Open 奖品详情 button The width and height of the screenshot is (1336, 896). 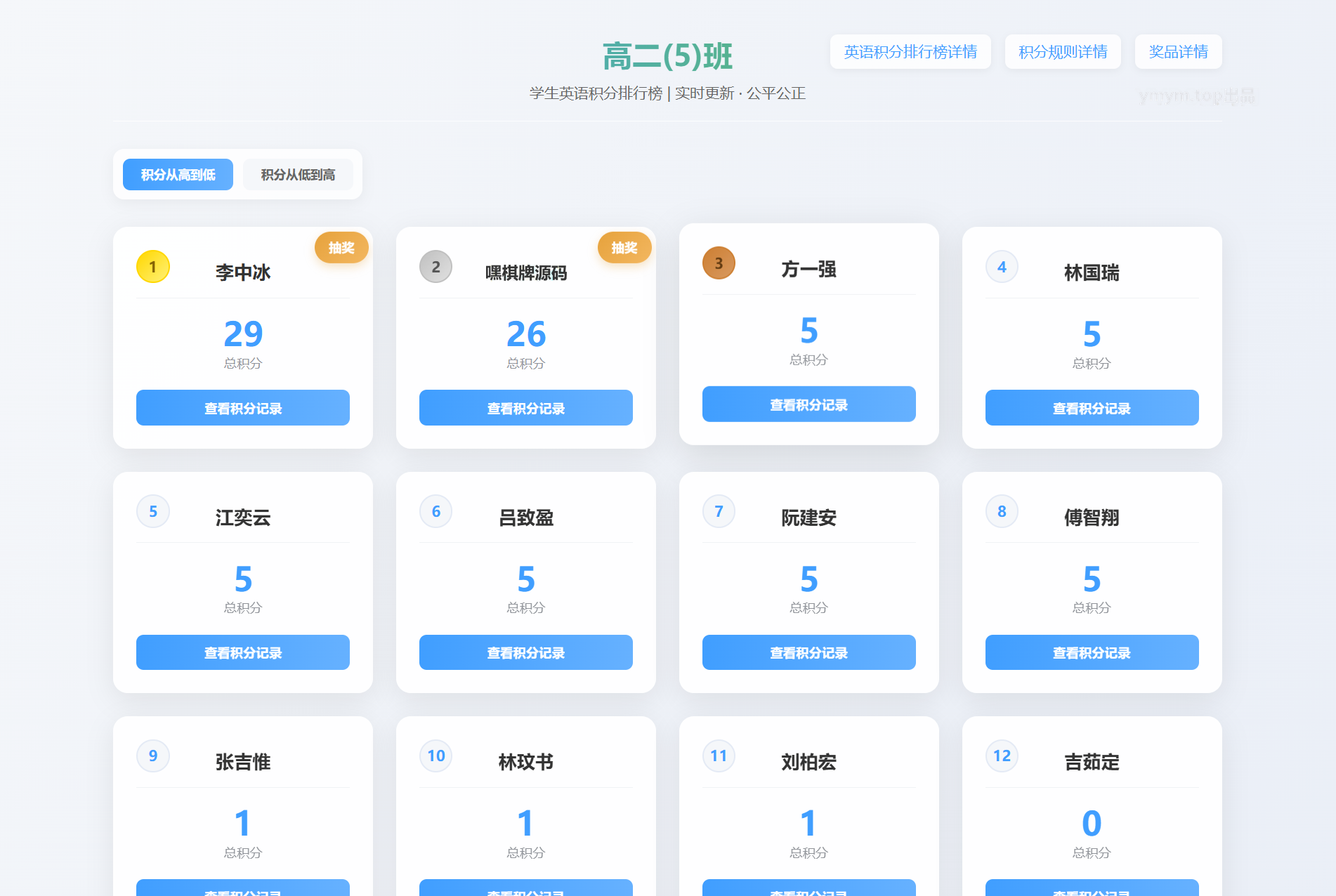coord(1178,52)
